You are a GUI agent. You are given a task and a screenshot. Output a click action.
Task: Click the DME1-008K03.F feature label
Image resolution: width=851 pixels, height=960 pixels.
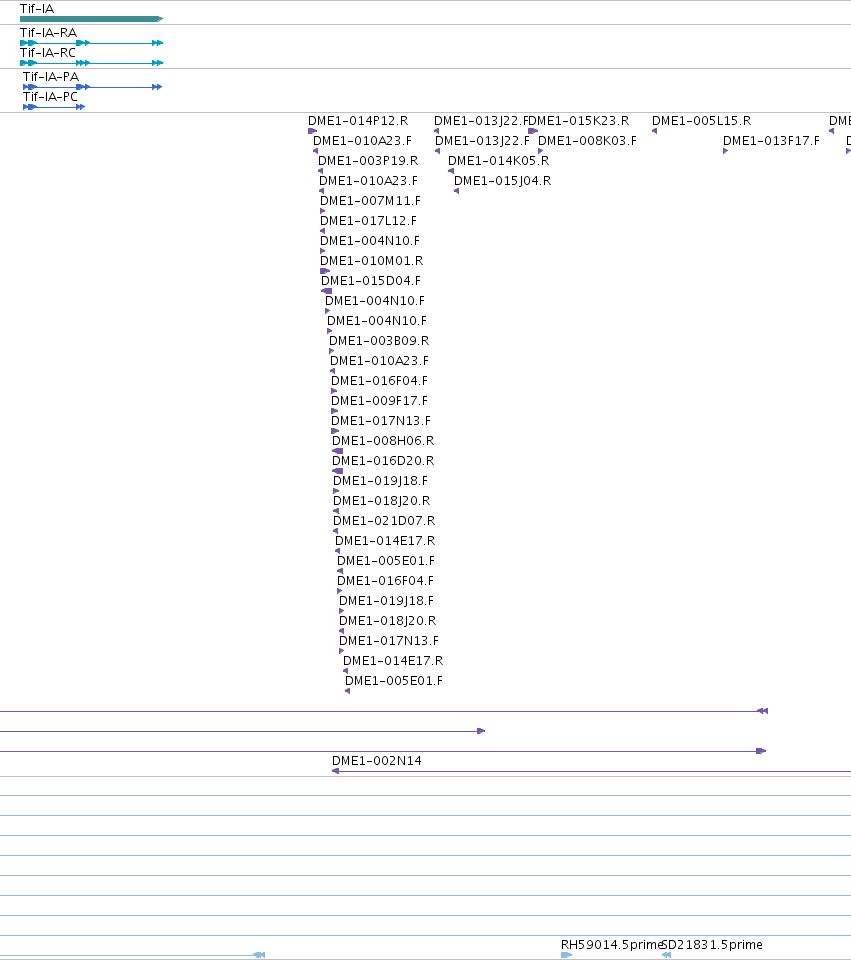click(x=588, y=141)
